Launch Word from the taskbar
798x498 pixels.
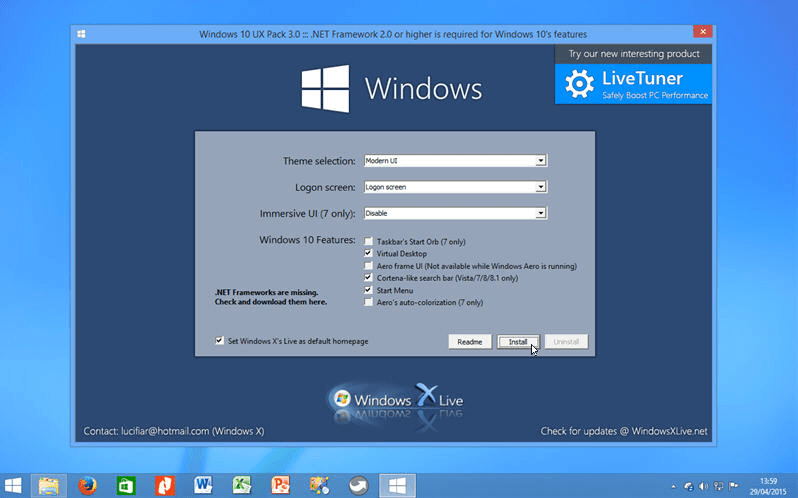pyautogui.click(x=203, y=485)
